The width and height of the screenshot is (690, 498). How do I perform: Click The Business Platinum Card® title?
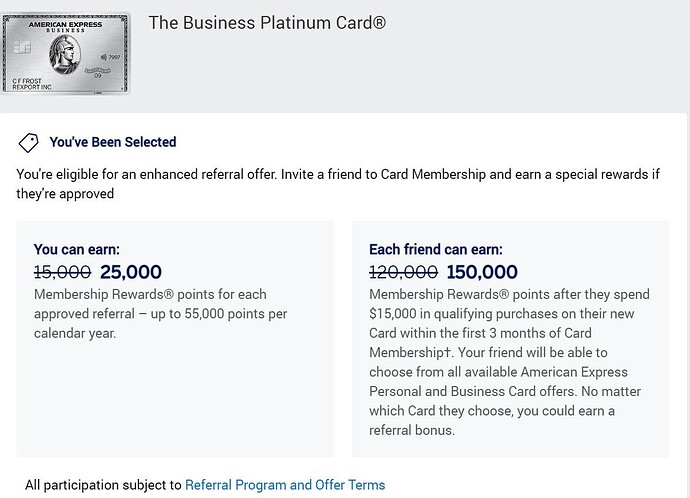(267, 23)
